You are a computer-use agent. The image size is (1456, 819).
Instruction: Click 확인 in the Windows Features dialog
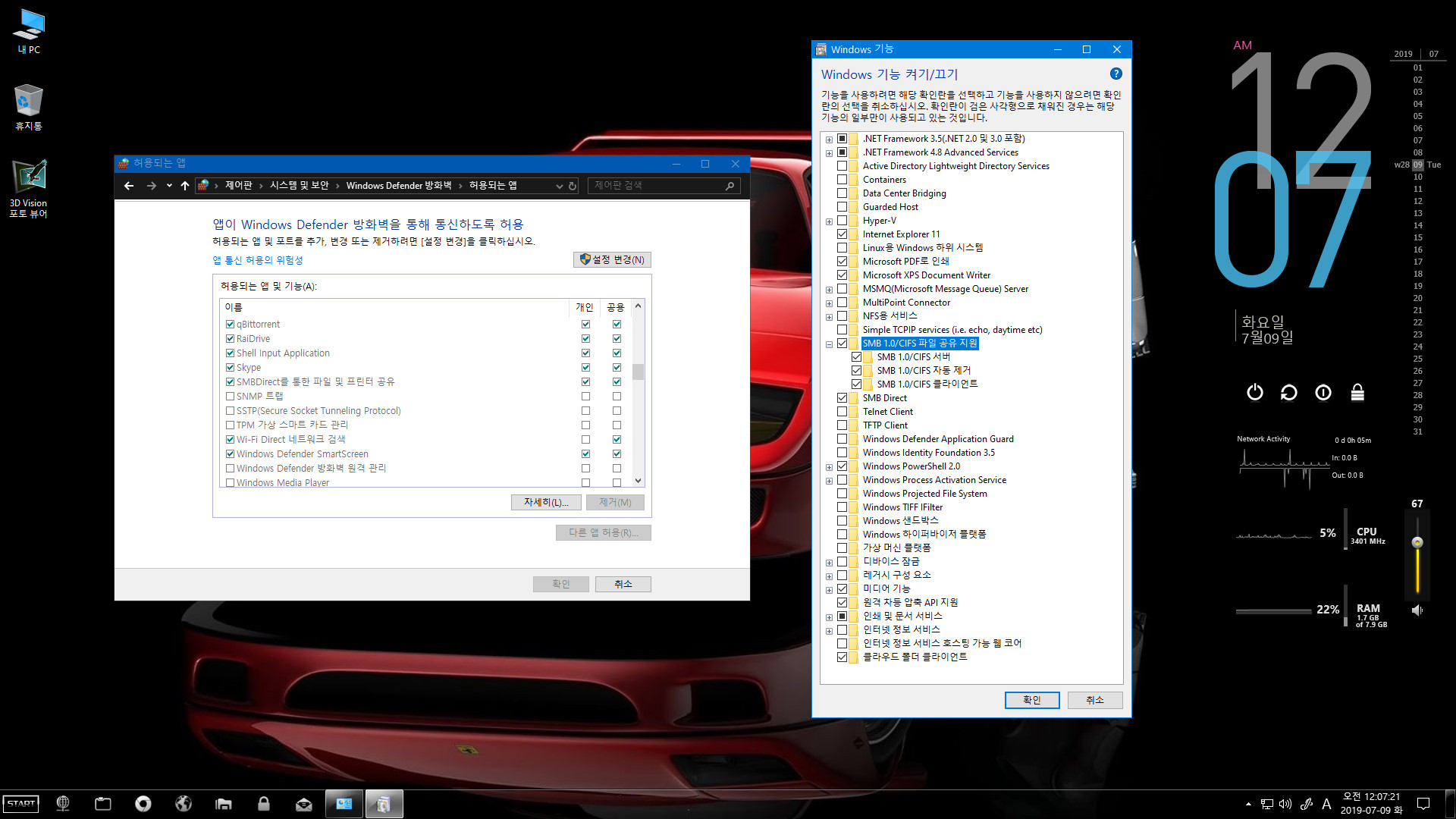point(1032,700)
